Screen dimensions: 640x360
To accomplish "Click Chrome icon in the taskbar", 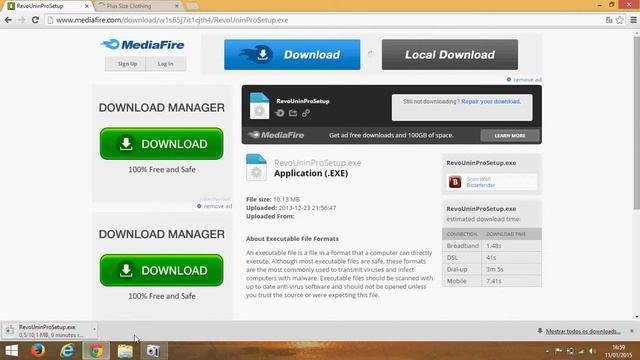I will 96,351.
